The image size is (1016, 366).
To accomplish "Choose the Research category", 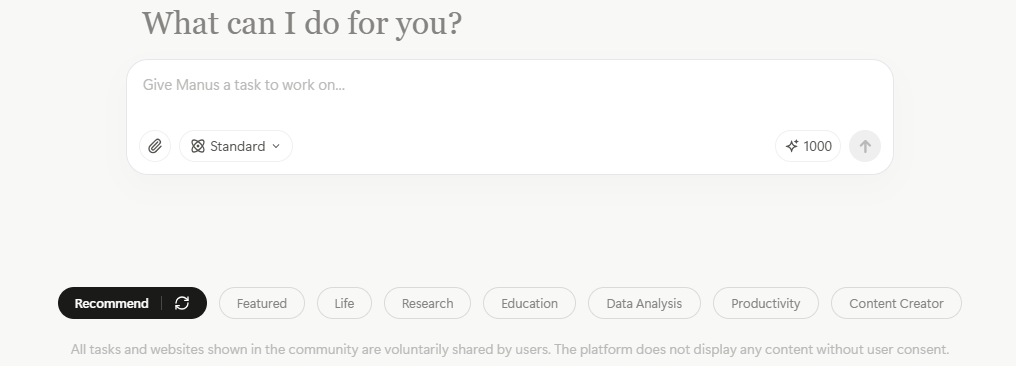I will [x=428, y=303].
